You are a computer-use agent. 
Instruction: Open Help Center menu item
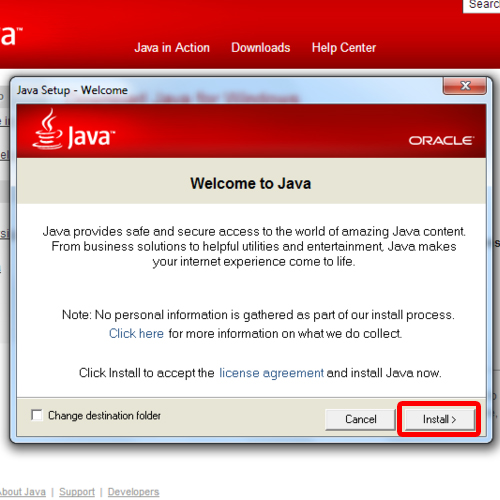point(344,48)
